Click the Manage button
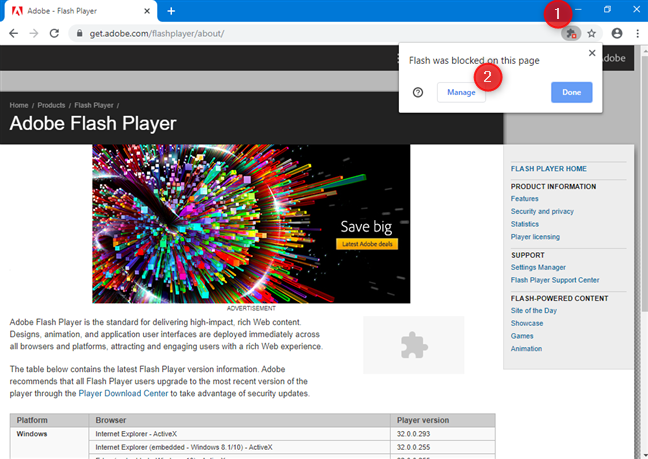The width and height of the screenshot is (648, 459). [461, 92]
